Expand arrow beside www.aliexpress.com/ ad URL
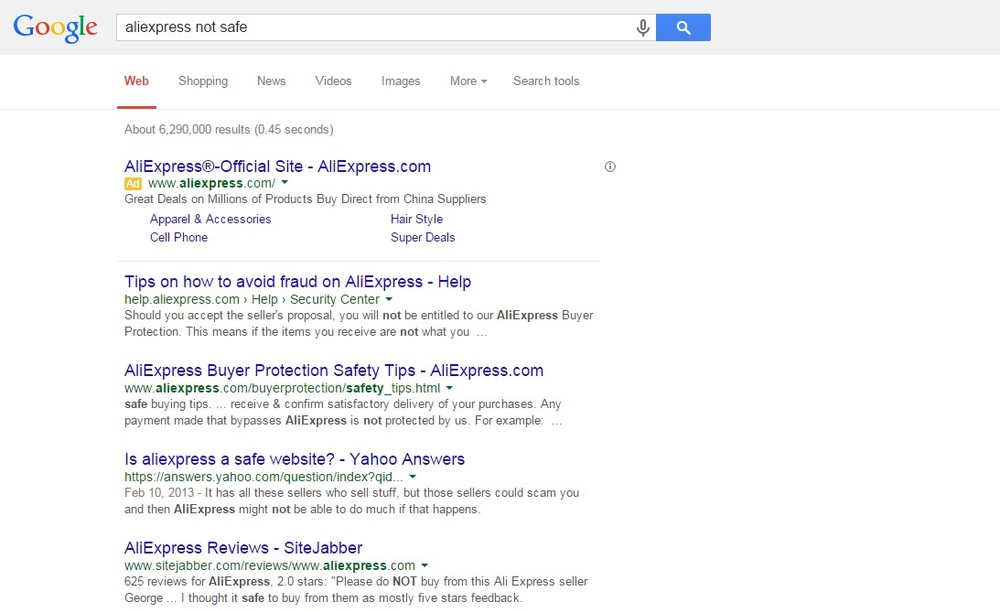The width and height of the screenshot is (1000, 610). (x=284, y=182)
